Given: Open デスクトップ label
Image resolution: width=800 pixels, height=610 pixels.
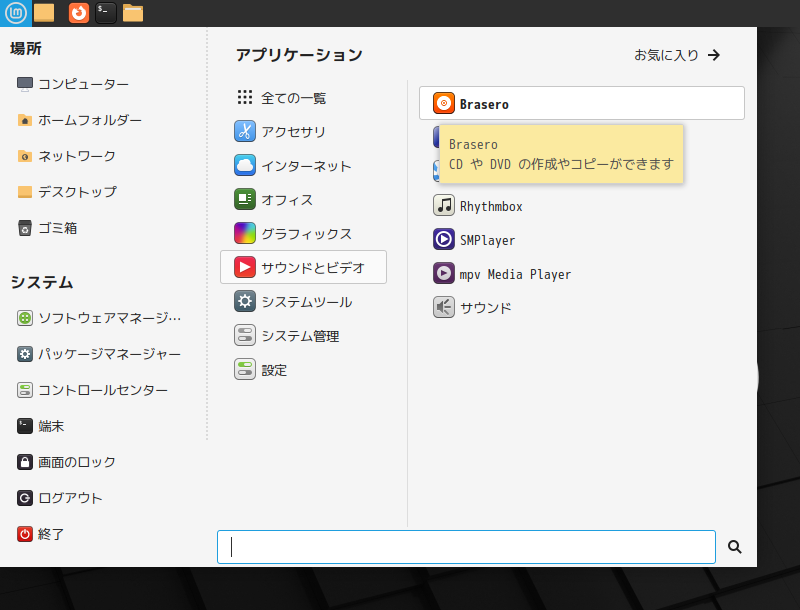Looking at the screenshot, I should [x=78, y=192].
